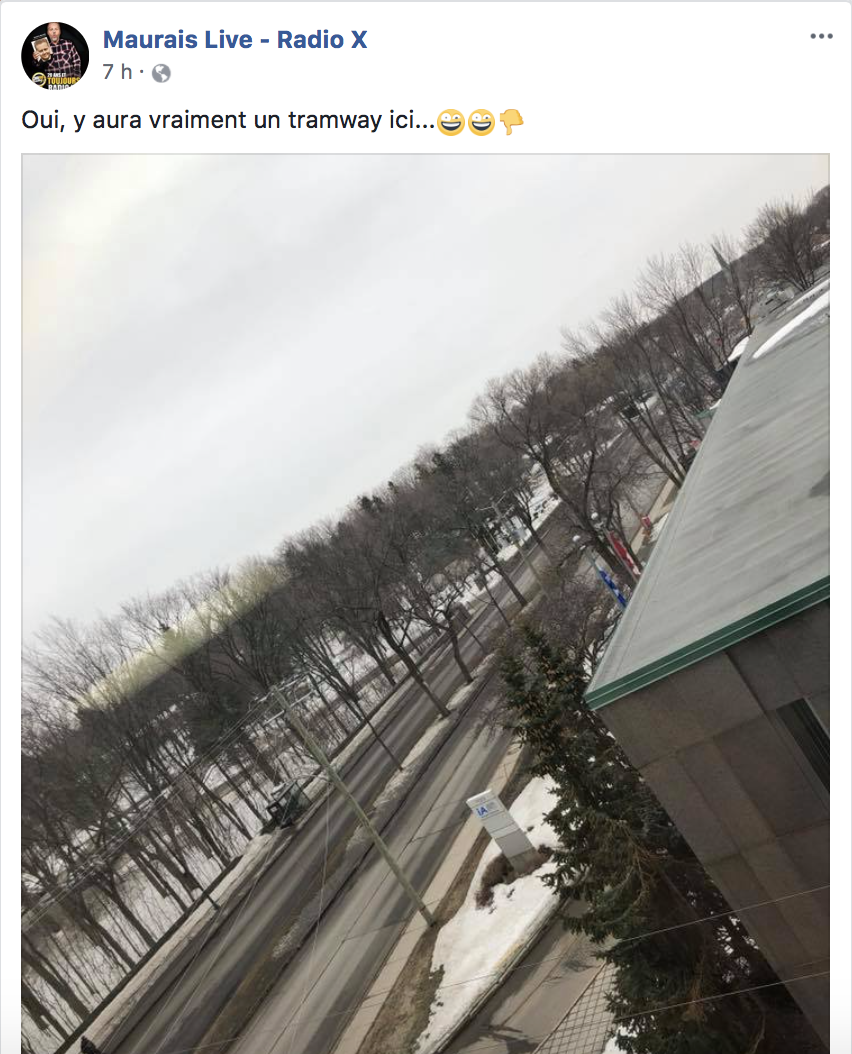The image size is (852, 1054).
Task: Open the post's 7 h timestamp link
Action: [x=117, y=71]
